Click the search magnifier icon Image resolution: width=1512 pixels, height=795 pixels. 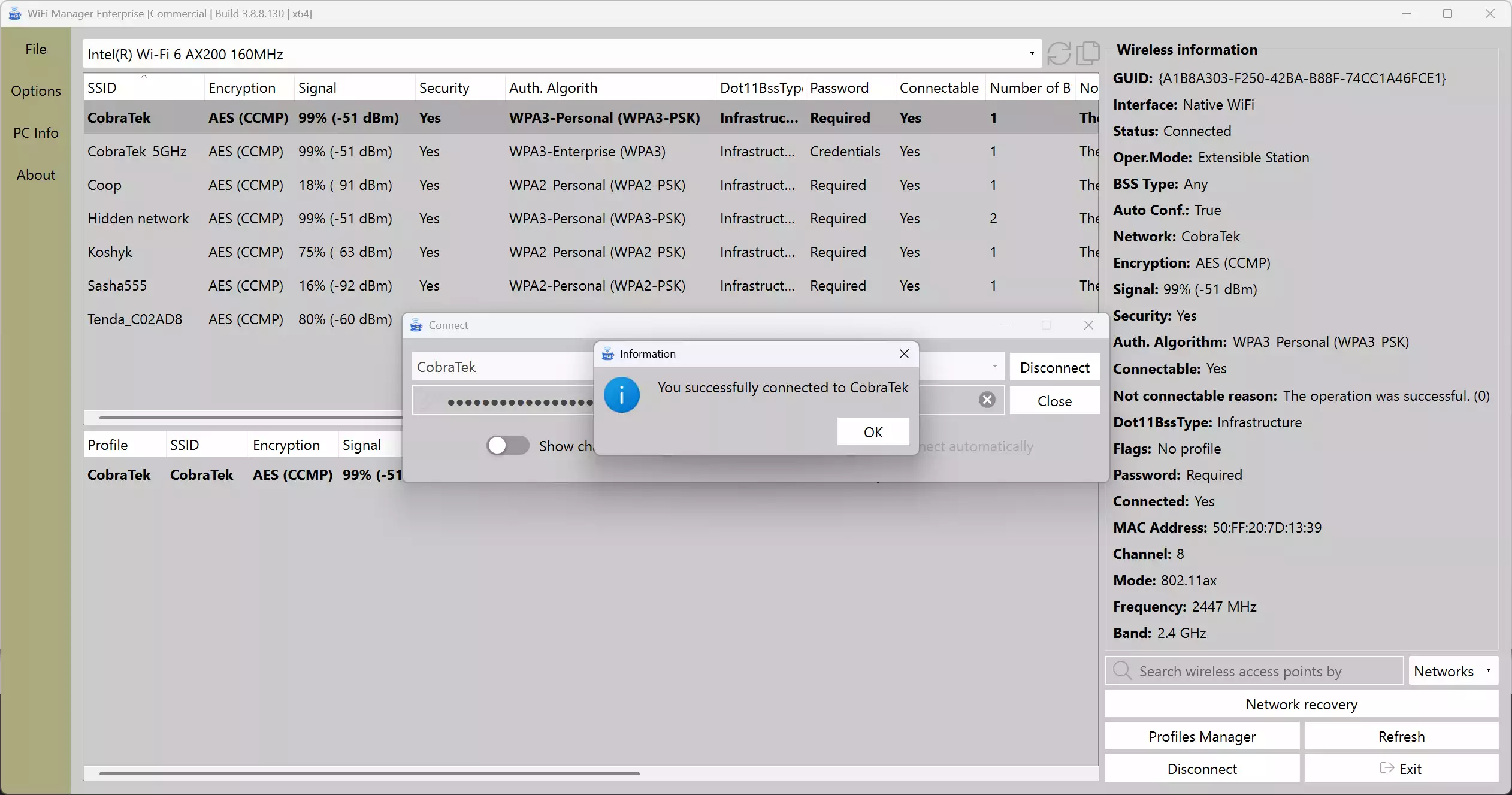(1122, 670)
